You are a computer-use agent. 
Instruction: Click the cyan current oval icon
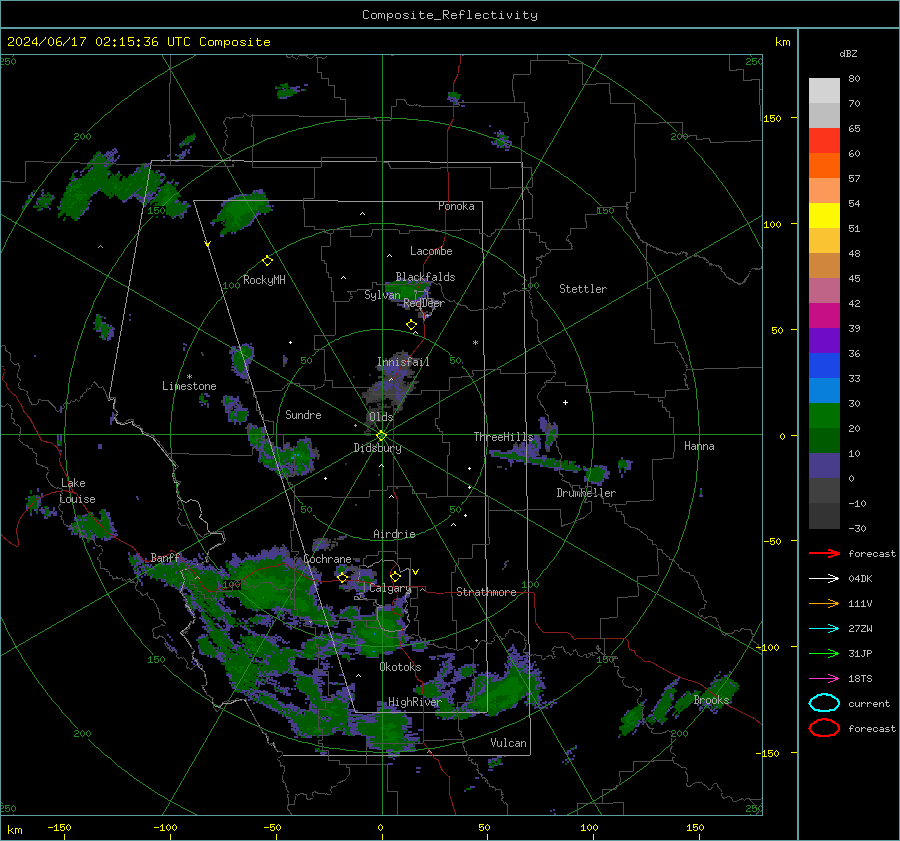coord(824,703)
